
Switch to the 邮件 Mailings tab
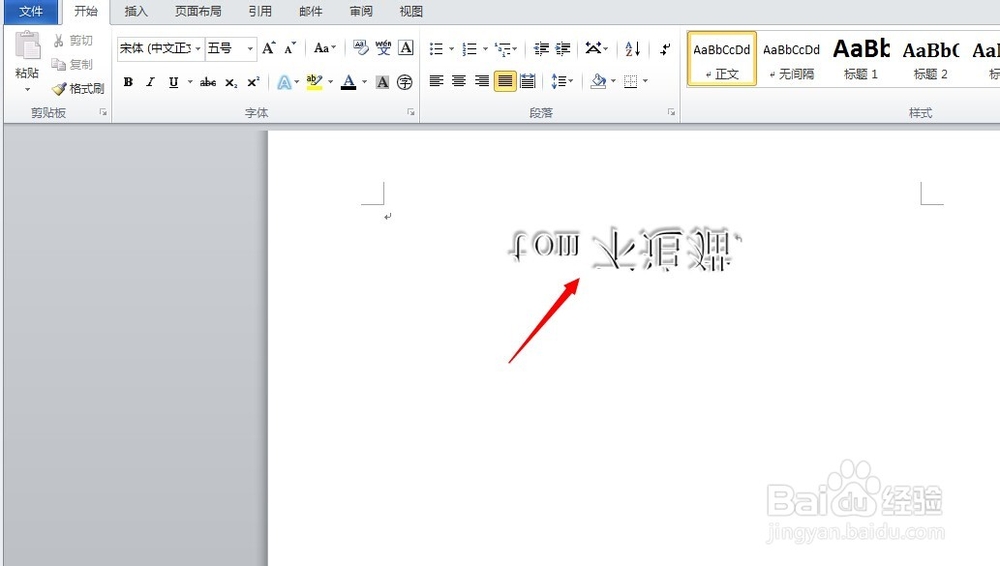coord(311,11)
